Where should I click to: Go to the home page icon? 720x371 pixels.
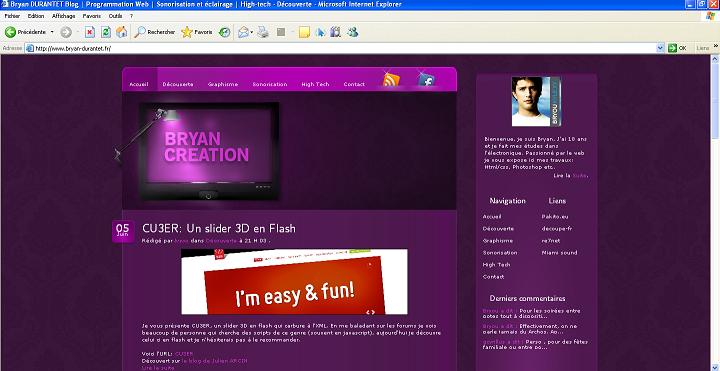[x=122, y=32]
